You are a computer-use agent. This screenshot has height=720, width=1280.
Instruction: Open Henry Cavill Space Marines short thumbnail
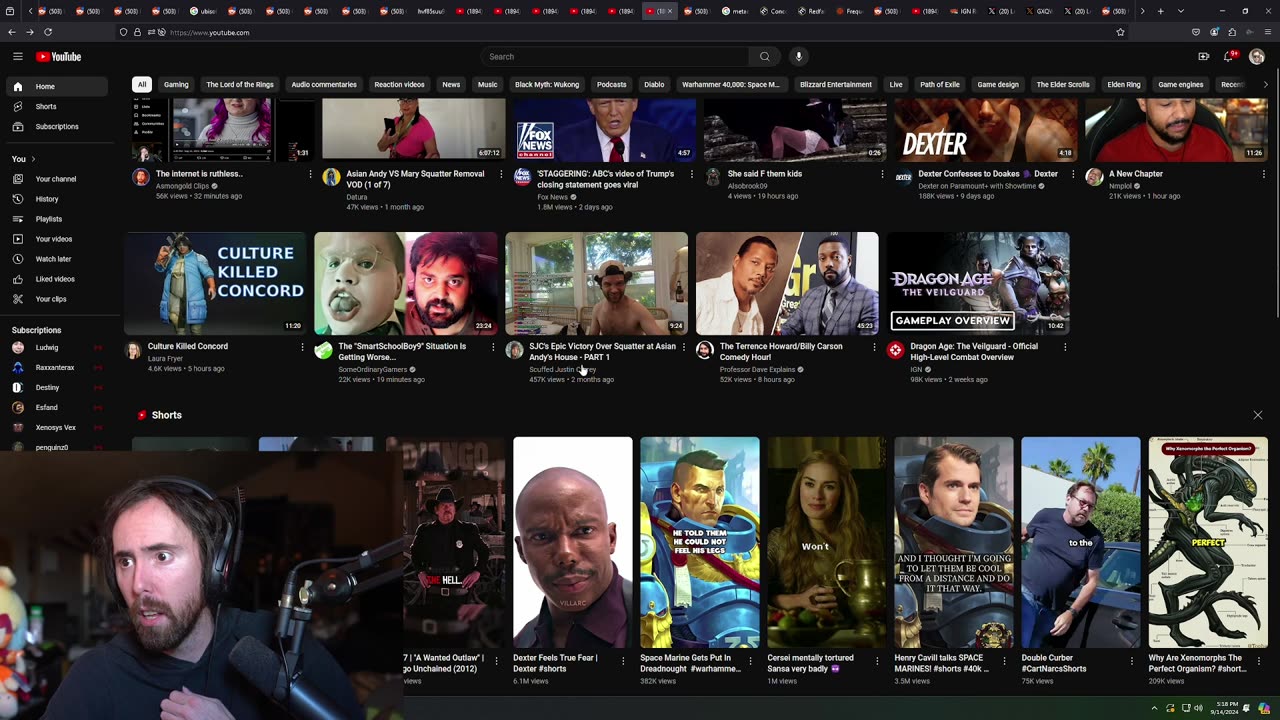(953, 542)
